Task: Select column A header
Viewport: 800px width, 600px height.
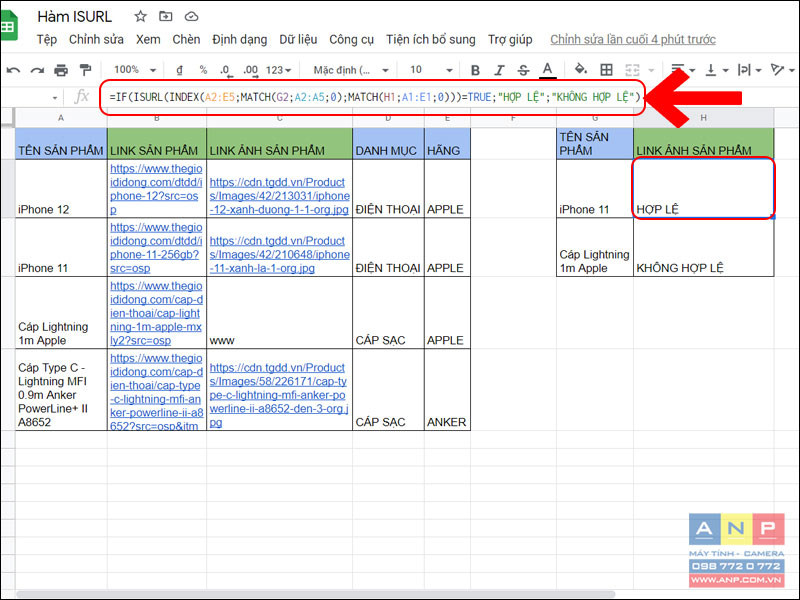Action: tap(61, 118)
